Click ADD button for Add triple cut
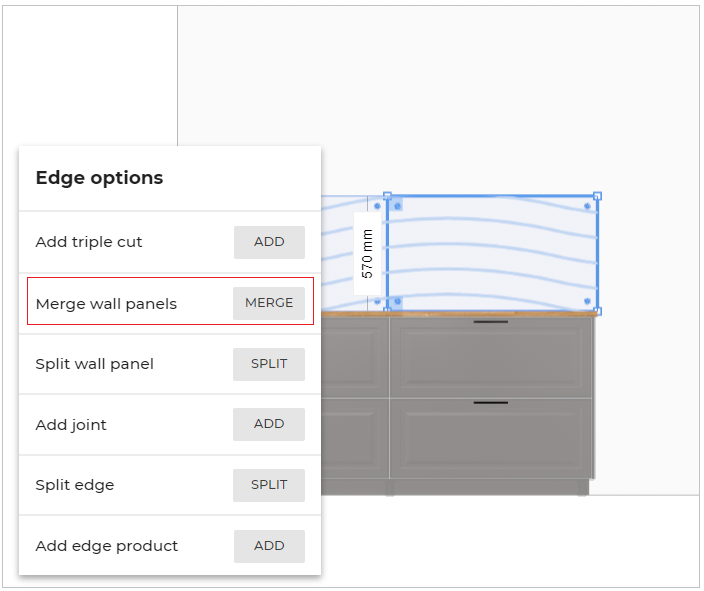Image resolution: width=704 pixels, height=591 pixels. (269, 242)
